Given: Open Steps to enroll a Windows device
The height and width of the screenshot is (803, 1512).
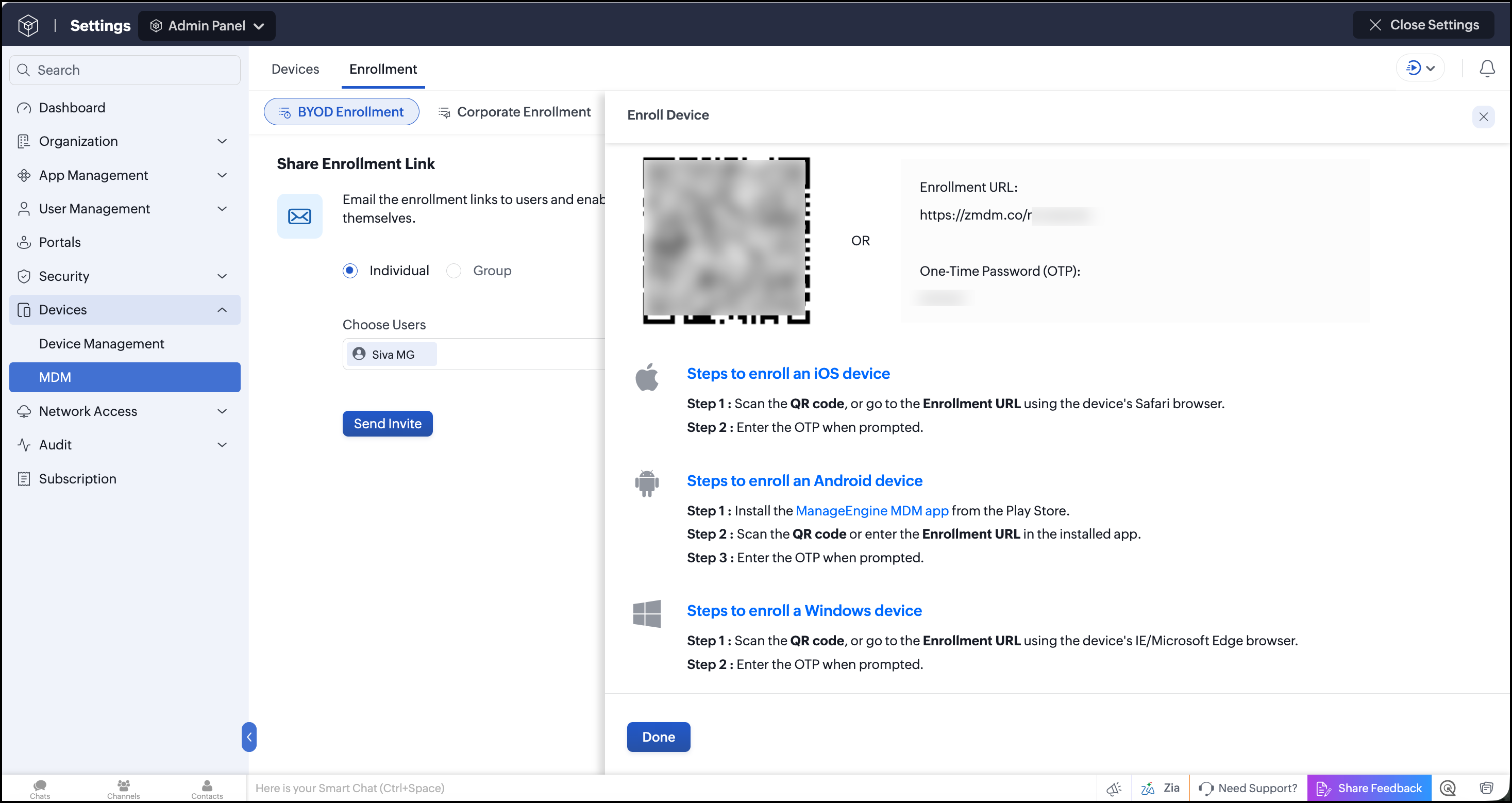Looking at the screenshot, I should pos(804,610).
